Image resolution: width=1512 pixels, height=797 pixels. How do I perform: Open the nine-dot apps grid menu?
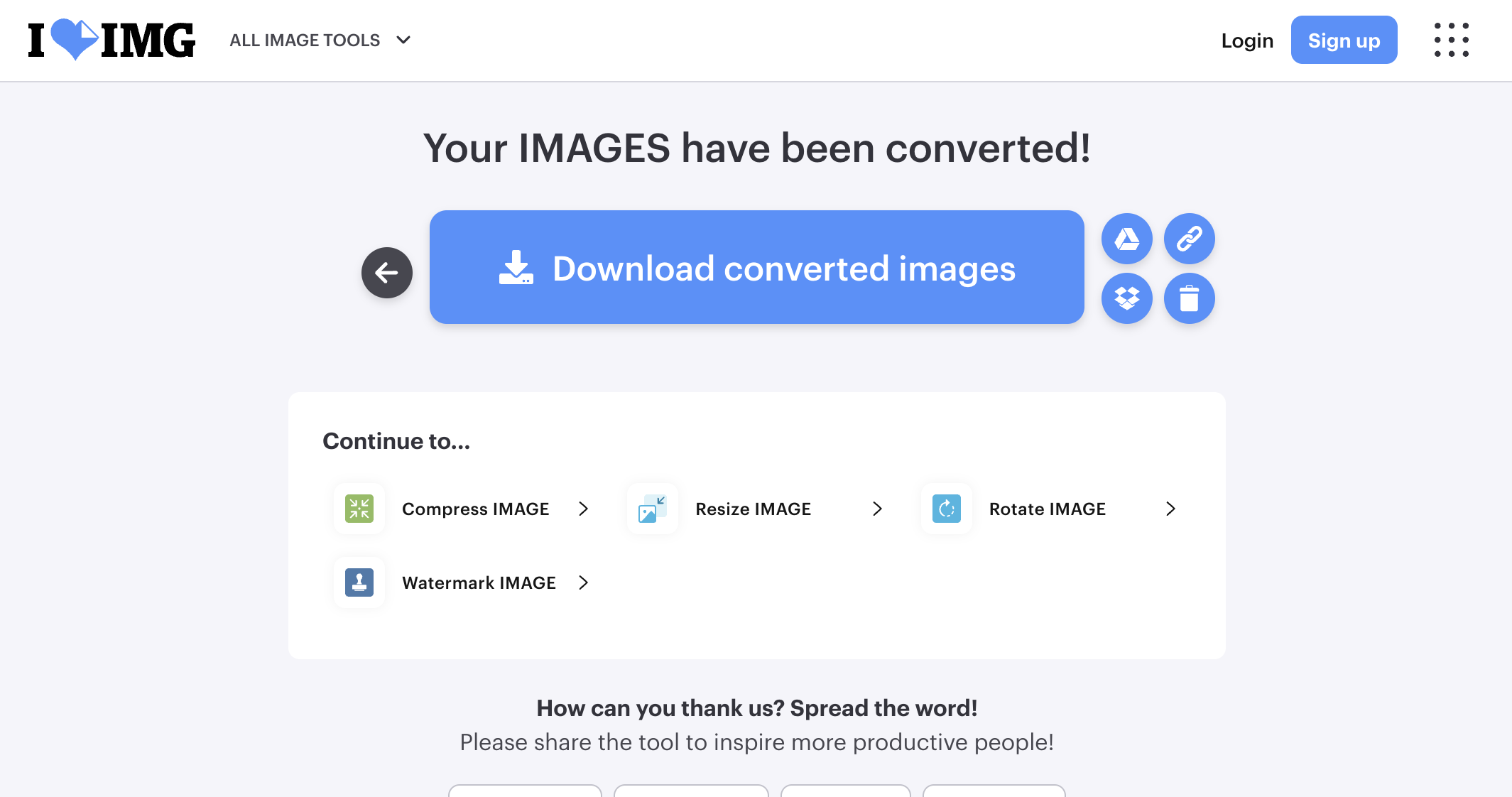pos(1451,40)
